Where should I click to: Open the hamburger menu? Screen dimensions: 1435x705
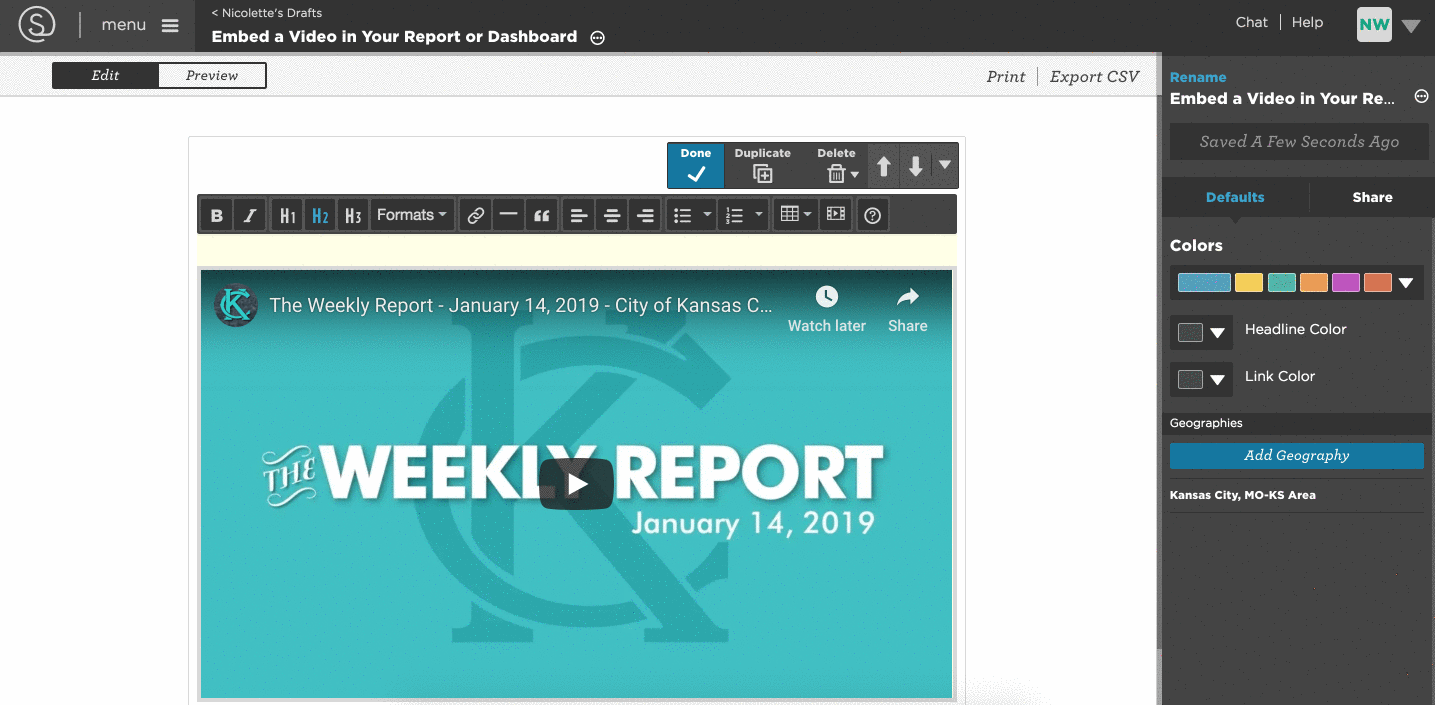click(170, 25)
